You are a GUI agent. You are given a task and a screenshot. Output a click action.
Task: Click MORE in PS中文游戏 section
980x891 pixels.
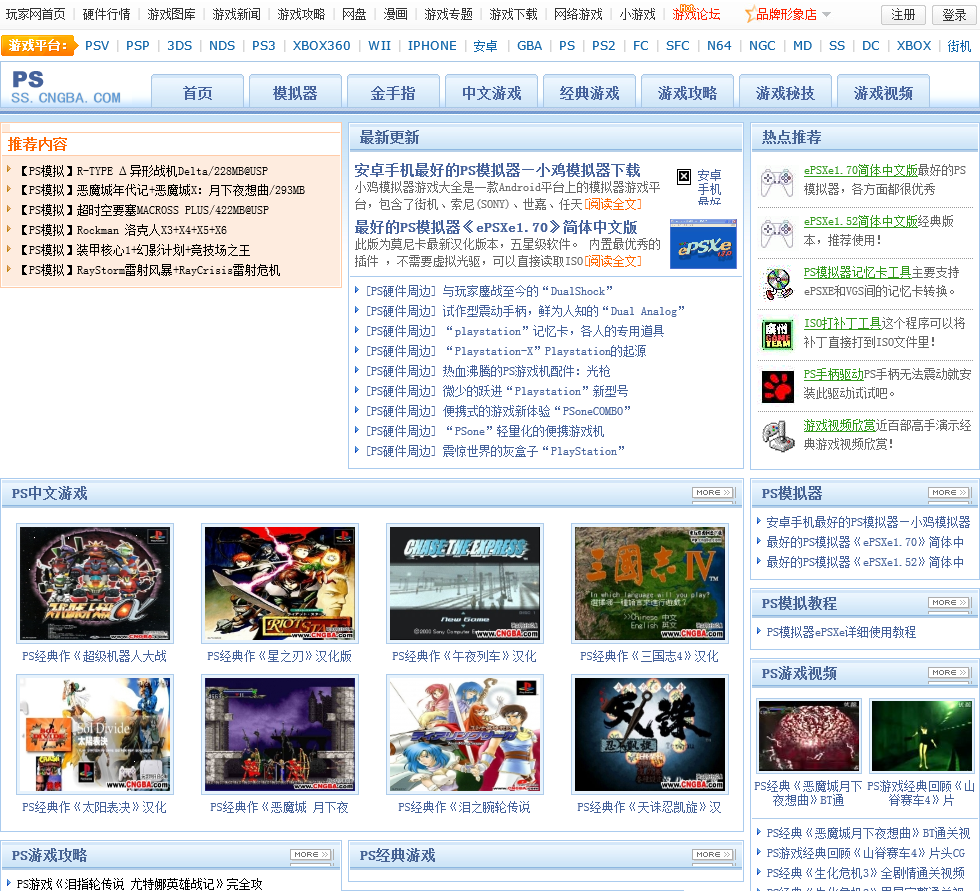point(713,492)
